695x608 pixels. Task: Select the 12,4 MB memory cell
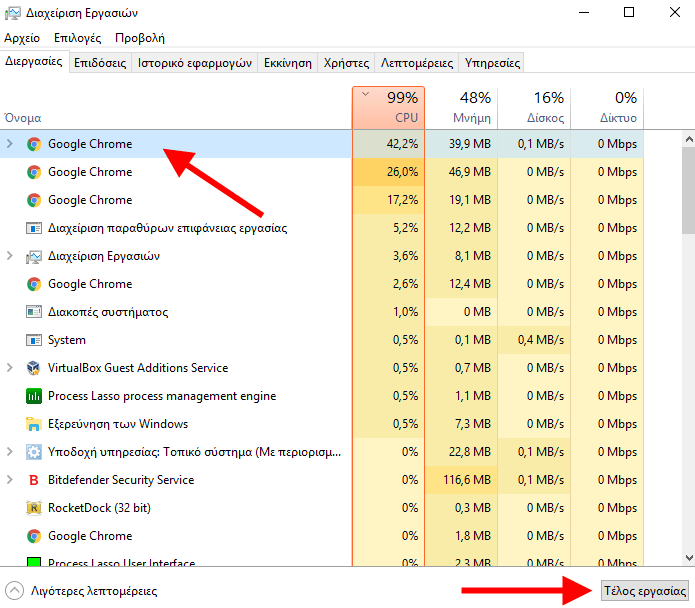[x=461, y=284]
